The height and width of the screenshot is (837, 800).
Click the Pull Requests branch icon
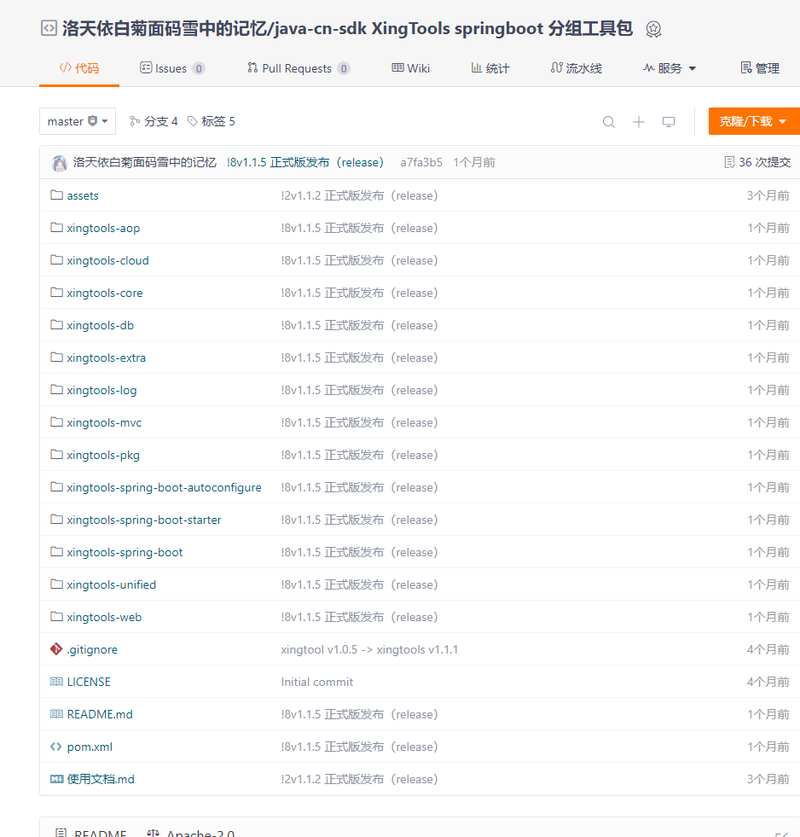(x=252, y=67)
